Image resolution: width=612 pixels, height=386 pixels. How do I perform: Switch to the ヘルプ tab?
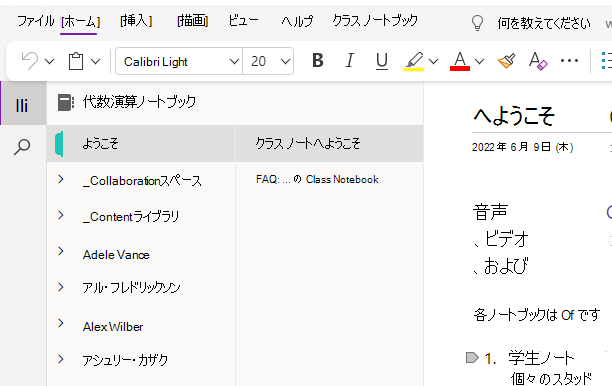(x=297, y=20)
